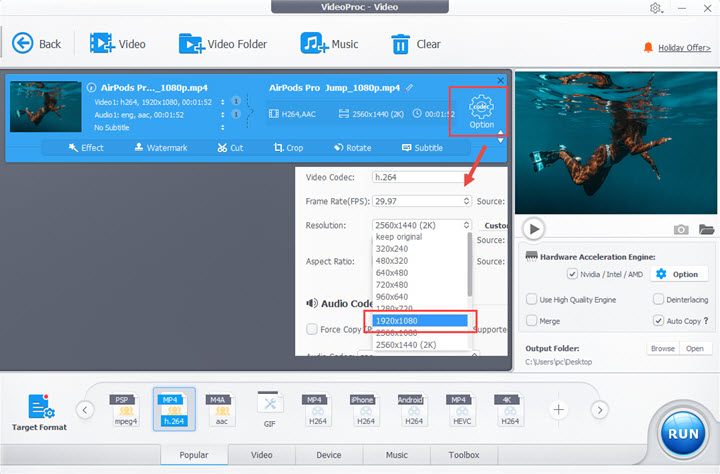Enable Use High Quality Engine
The image size is (720, 474).
point(531,299)
